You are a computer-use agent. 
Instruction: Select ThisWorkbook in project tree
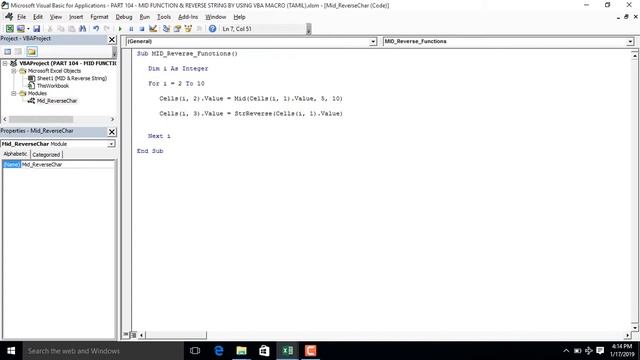(53, 86)
